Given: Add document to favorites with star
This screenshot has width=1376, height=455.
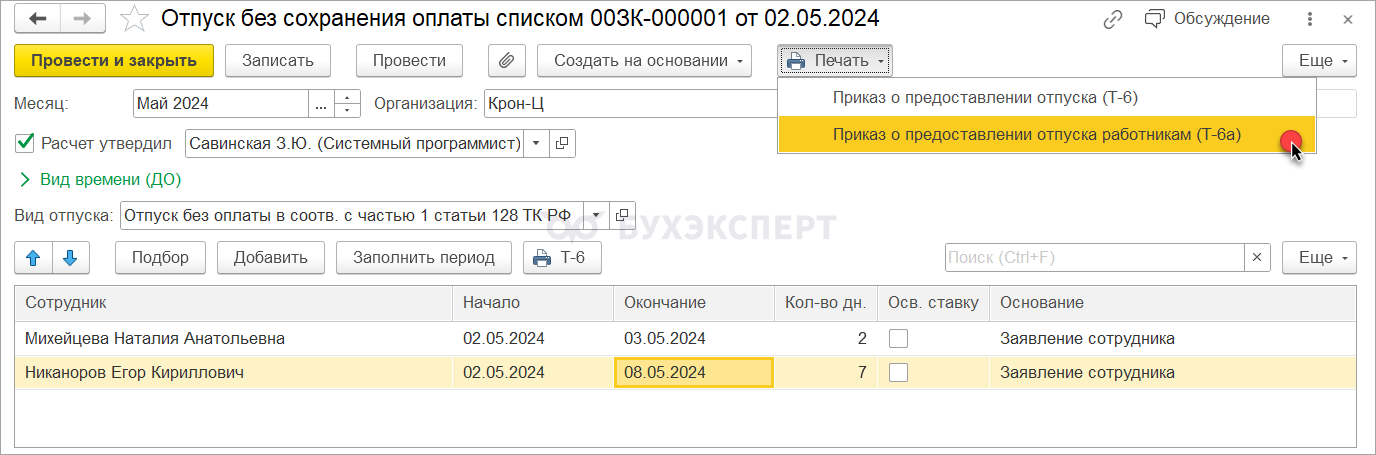Looking at the screenshot, I should click(134, 19).
